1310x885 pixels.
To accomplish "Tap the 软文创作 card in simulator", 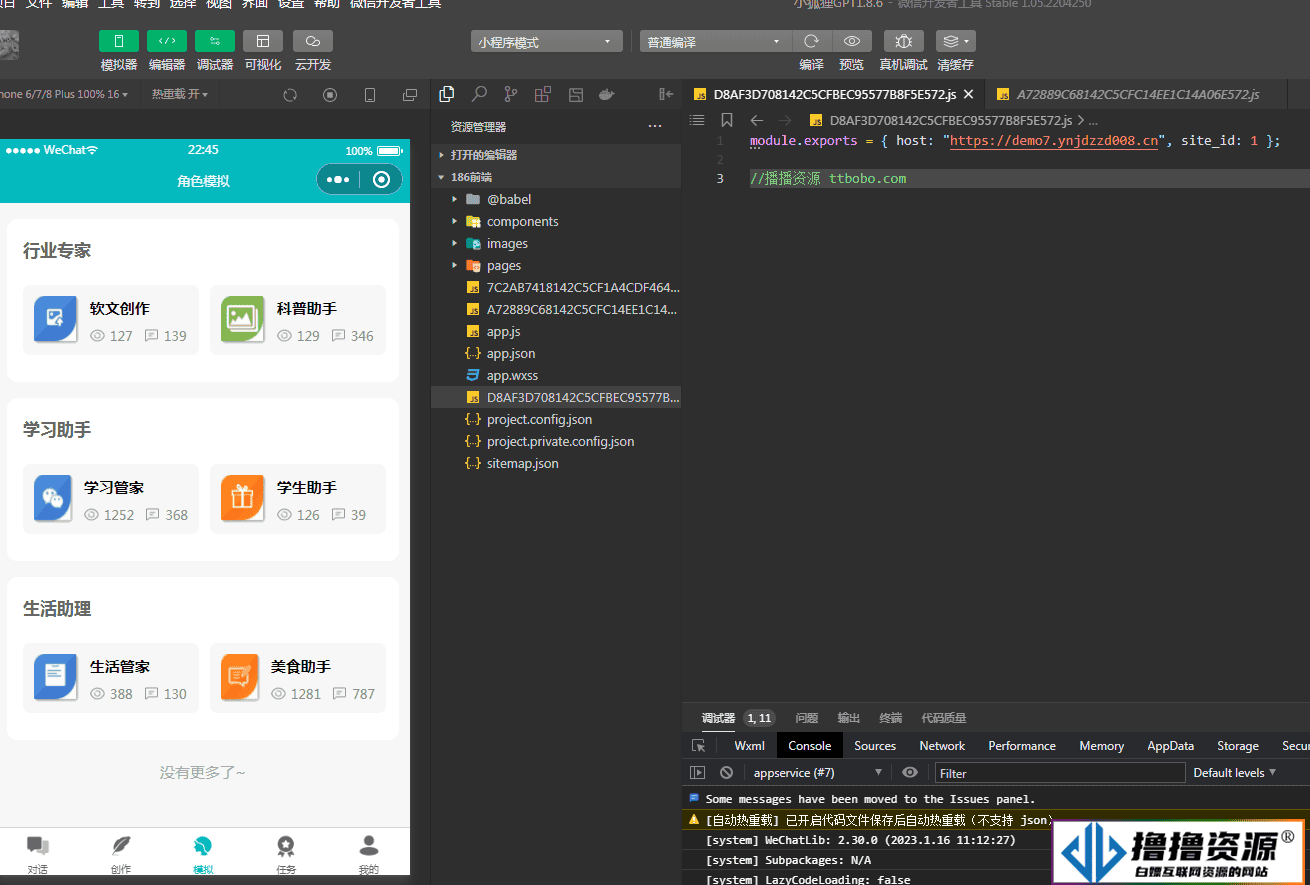I will click(x=111, y=320).
